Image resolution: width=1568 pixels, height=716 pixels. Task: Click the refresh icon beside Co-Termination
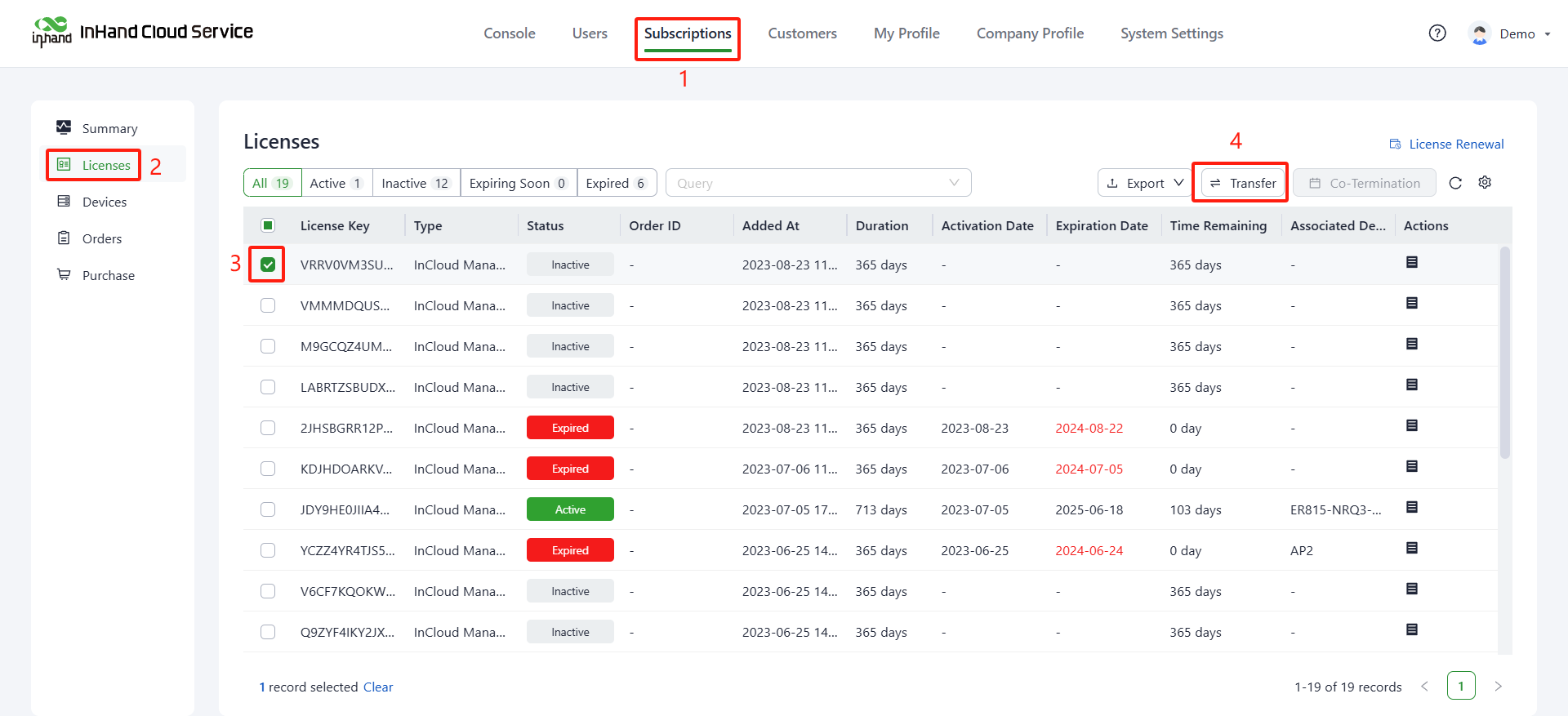click(1455, 183)
